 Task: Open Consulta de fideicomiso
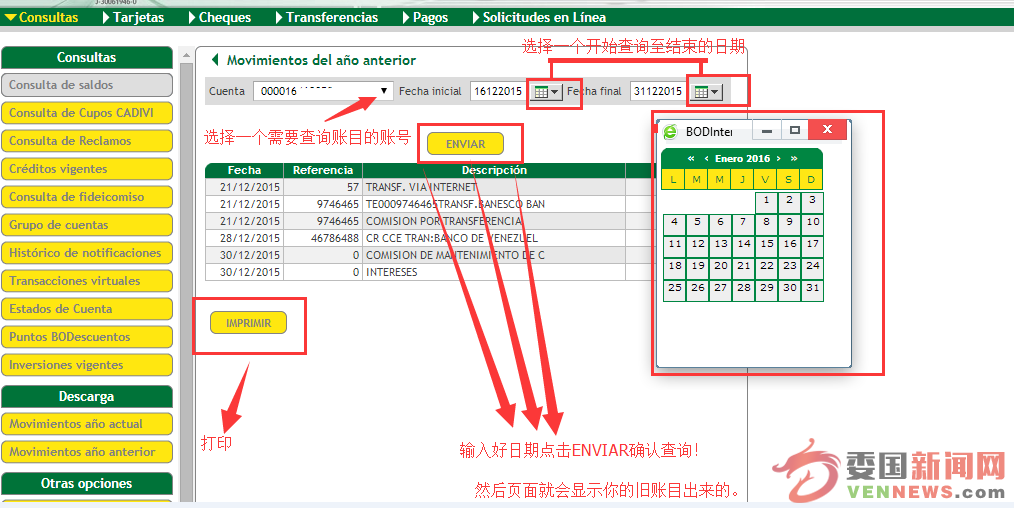(87, 196)
